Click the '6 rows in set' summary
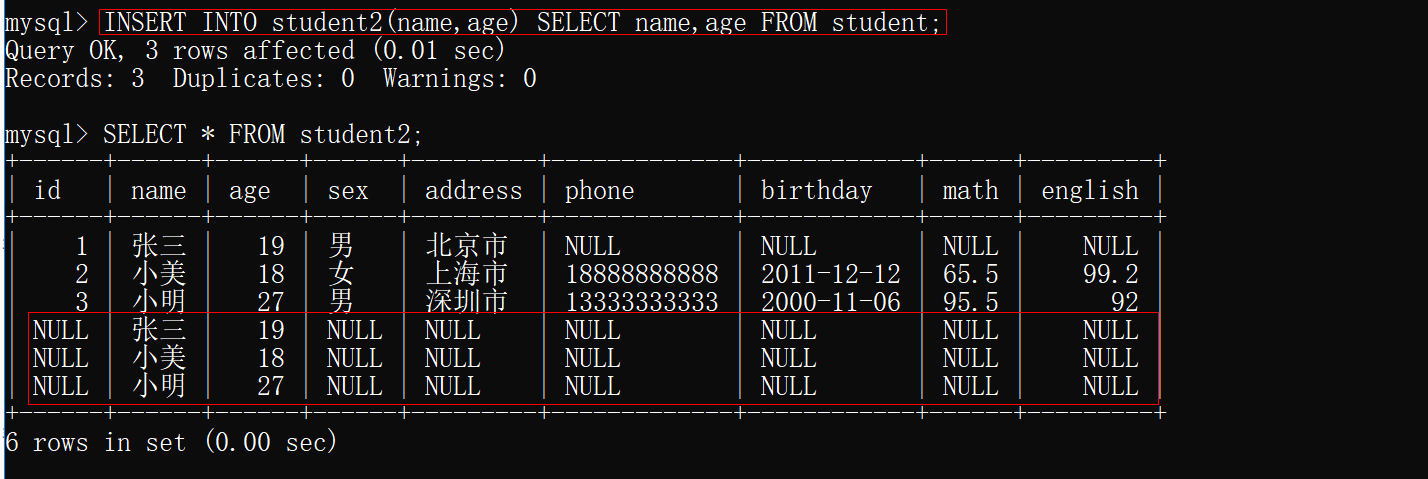 [171, 442]
